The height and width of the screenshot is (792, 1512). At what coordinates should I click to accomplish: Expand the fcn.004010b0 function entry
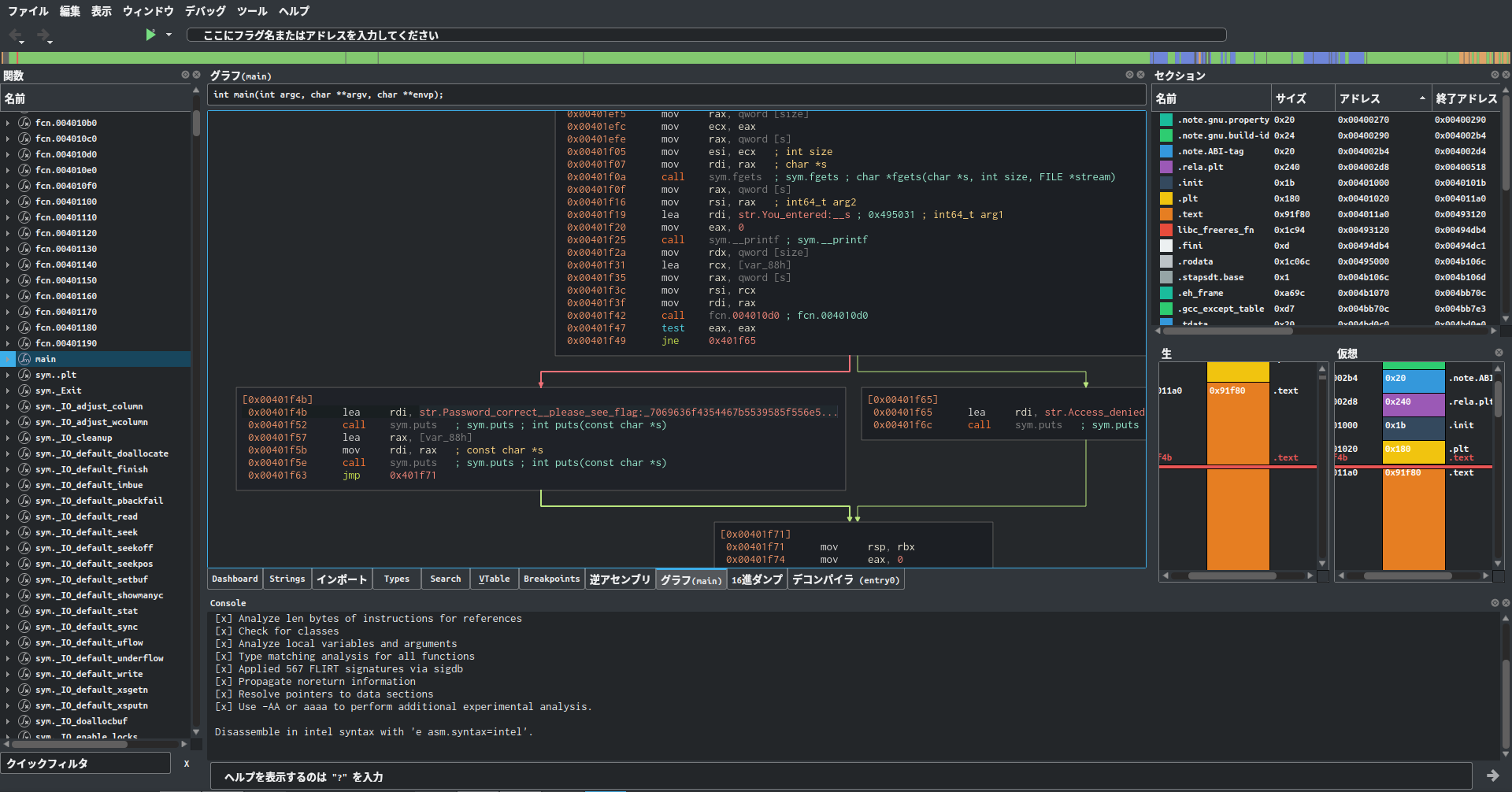[x=8, y=123]
